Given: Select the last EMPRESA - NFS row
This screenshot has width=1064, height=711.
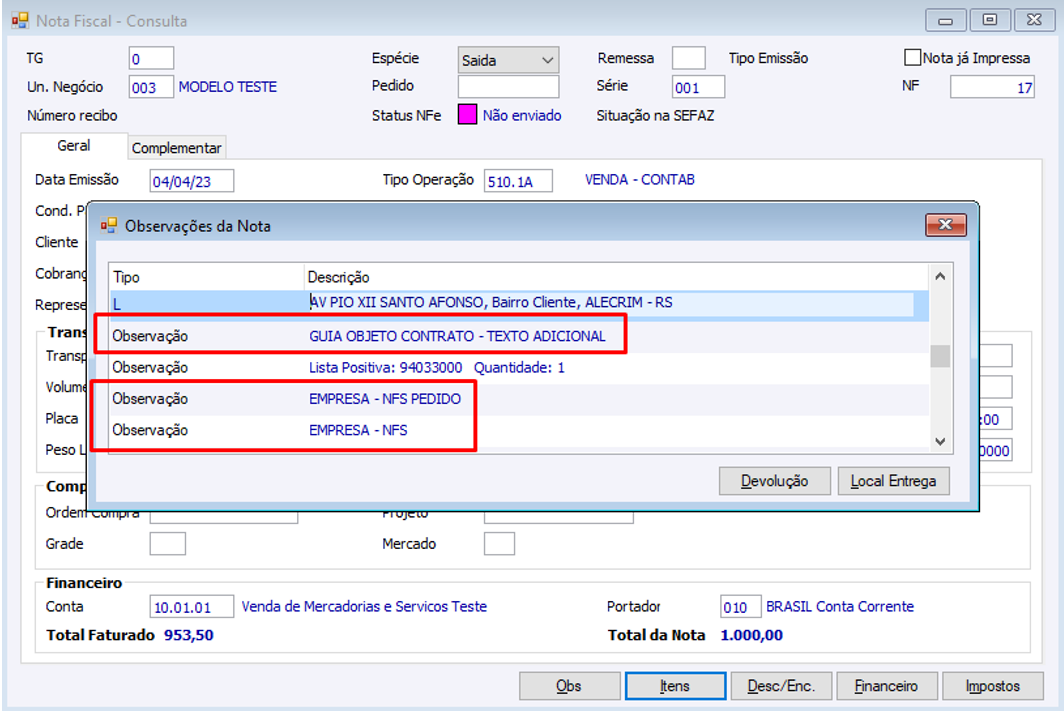Looking at the screenshot, I should click(x=519, y=430).
